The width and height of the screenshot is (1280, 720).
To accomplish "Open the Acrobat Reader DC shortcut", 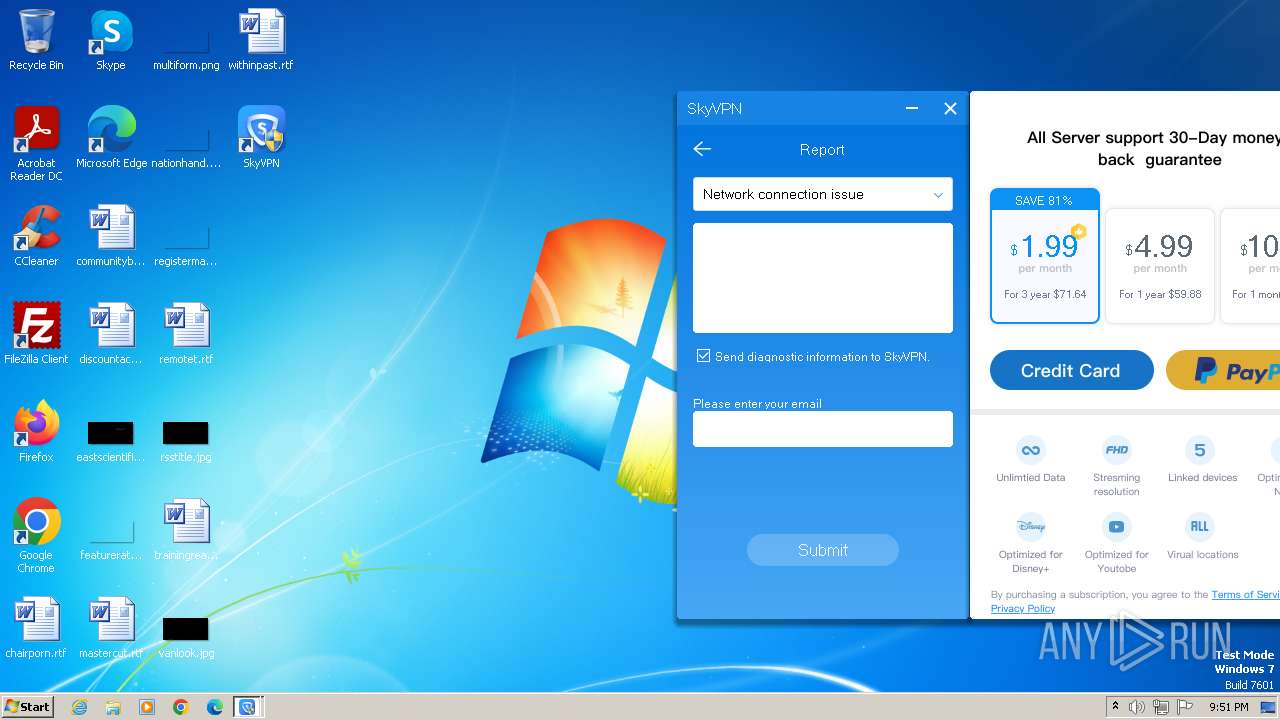I will 36,144.
